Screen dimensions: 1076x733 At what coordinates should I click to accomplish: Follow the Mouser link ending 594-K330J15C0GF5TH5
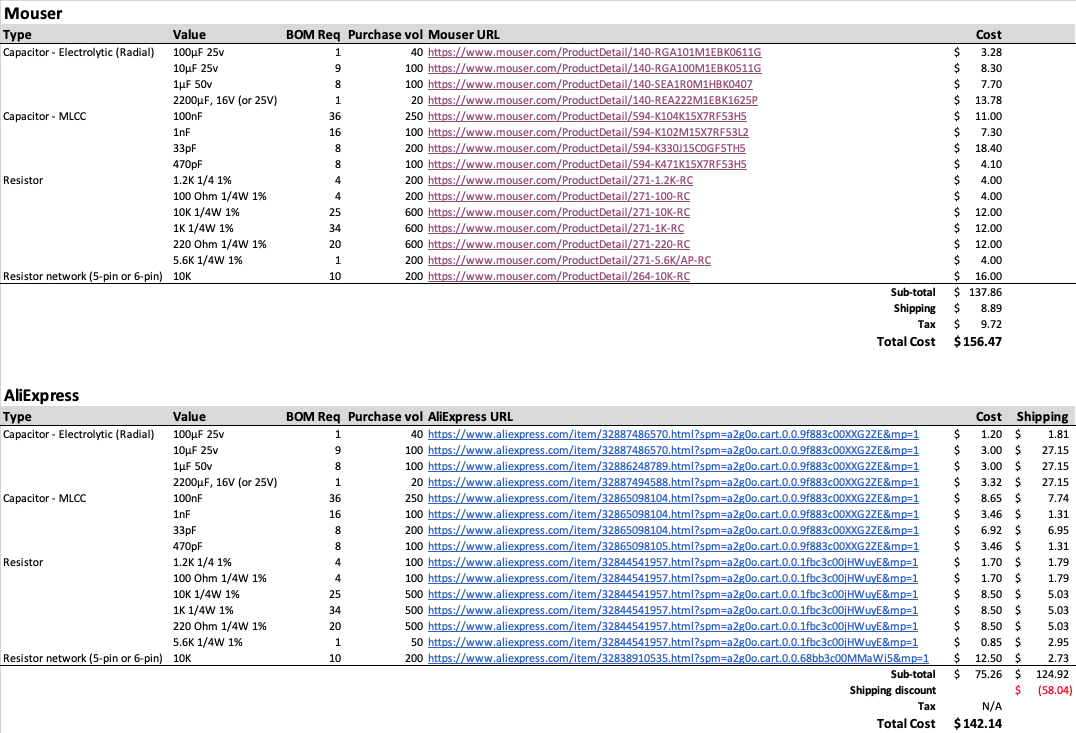tap(587, 148)
